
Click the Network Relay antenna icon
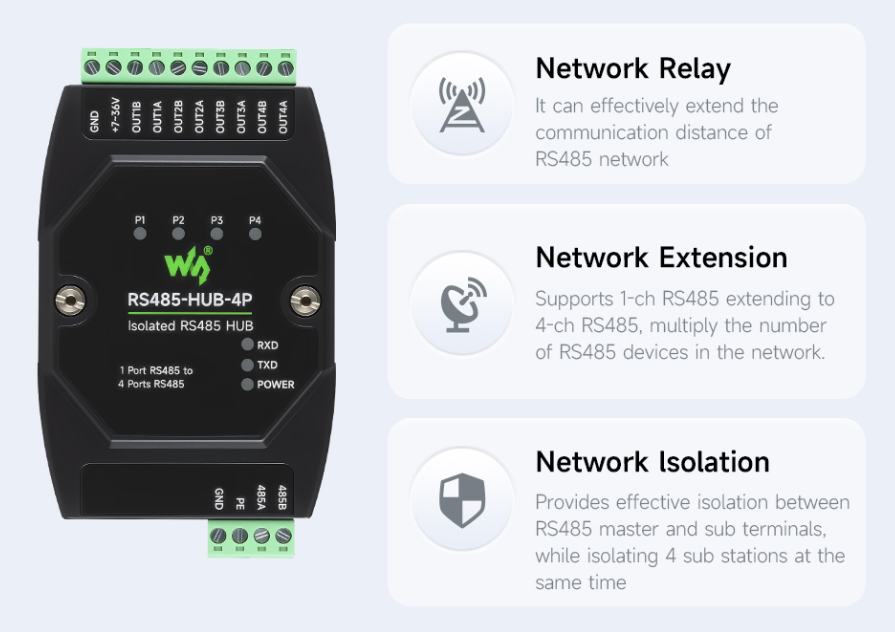pos(462,104)
